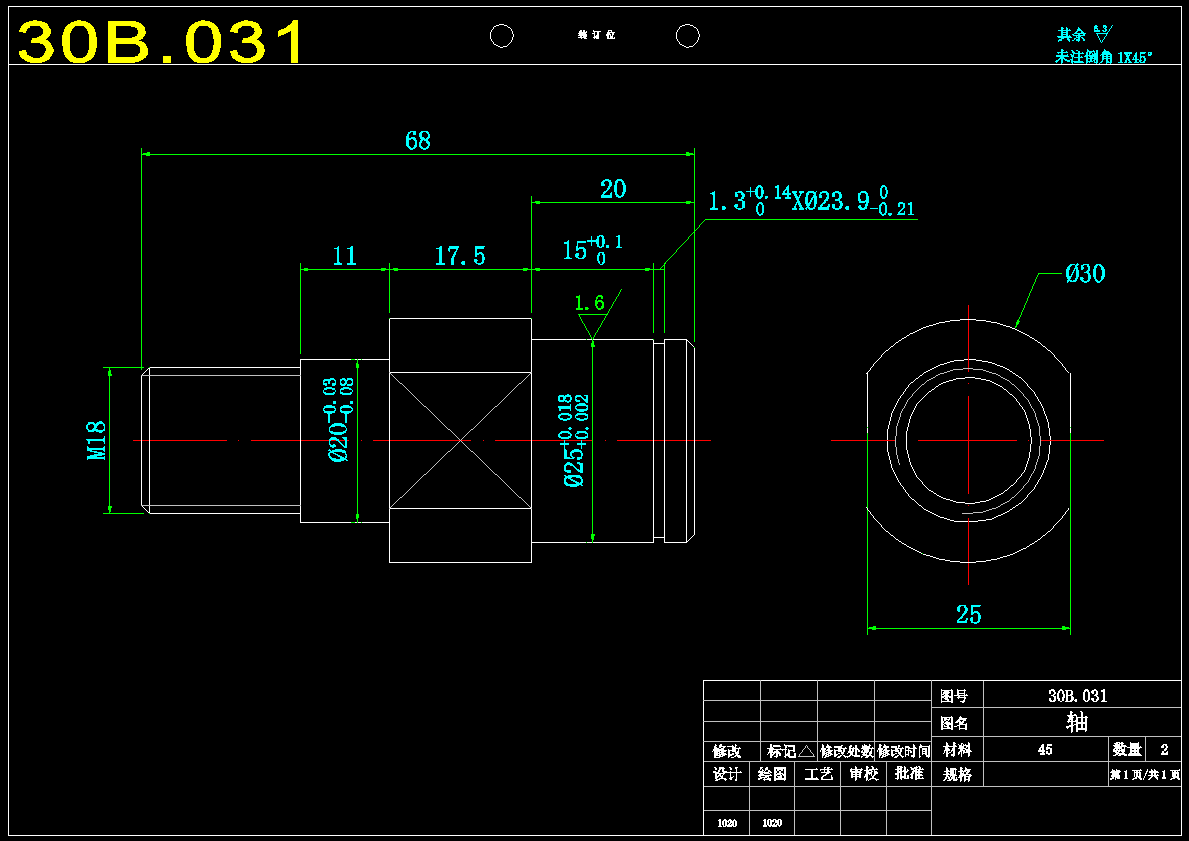Image resolution: width=1189 pixels, height=841 pixels.
Task: Select the left binding hole circle
Action: click(x=502, y=36)
